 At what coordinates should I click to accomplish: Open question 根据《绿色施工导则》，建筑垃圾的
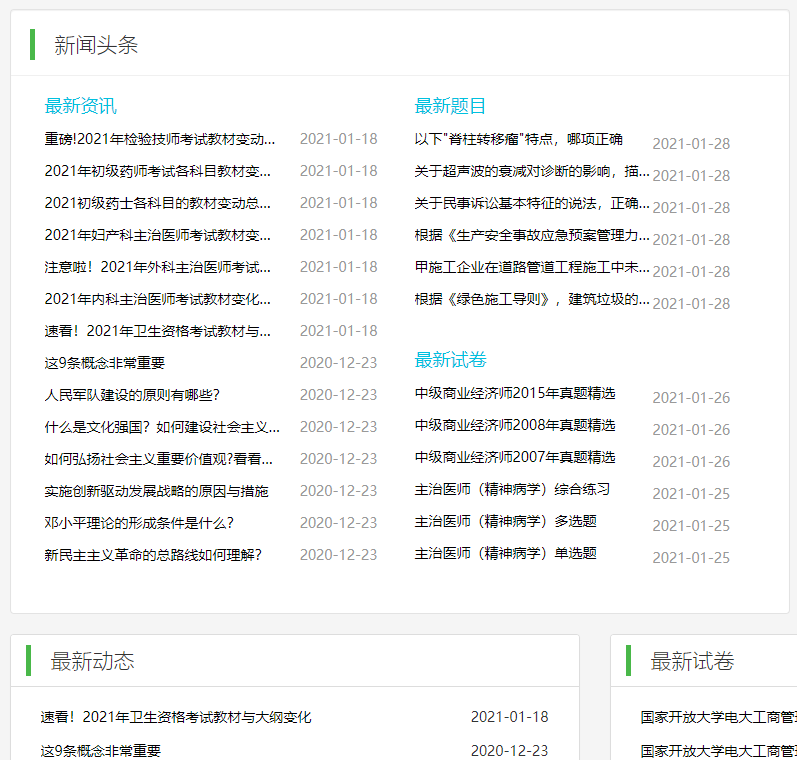coord(532,299)
